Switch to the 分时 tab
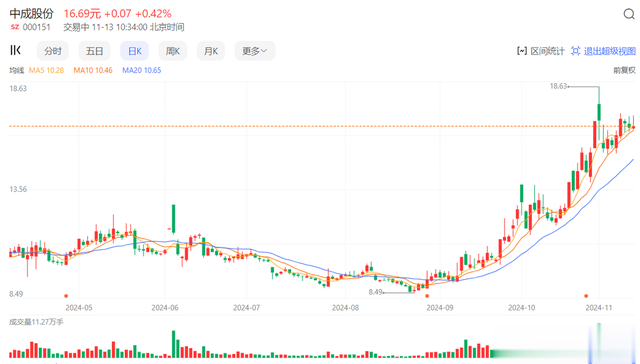 pyautogui.click(x=53, y=51)
